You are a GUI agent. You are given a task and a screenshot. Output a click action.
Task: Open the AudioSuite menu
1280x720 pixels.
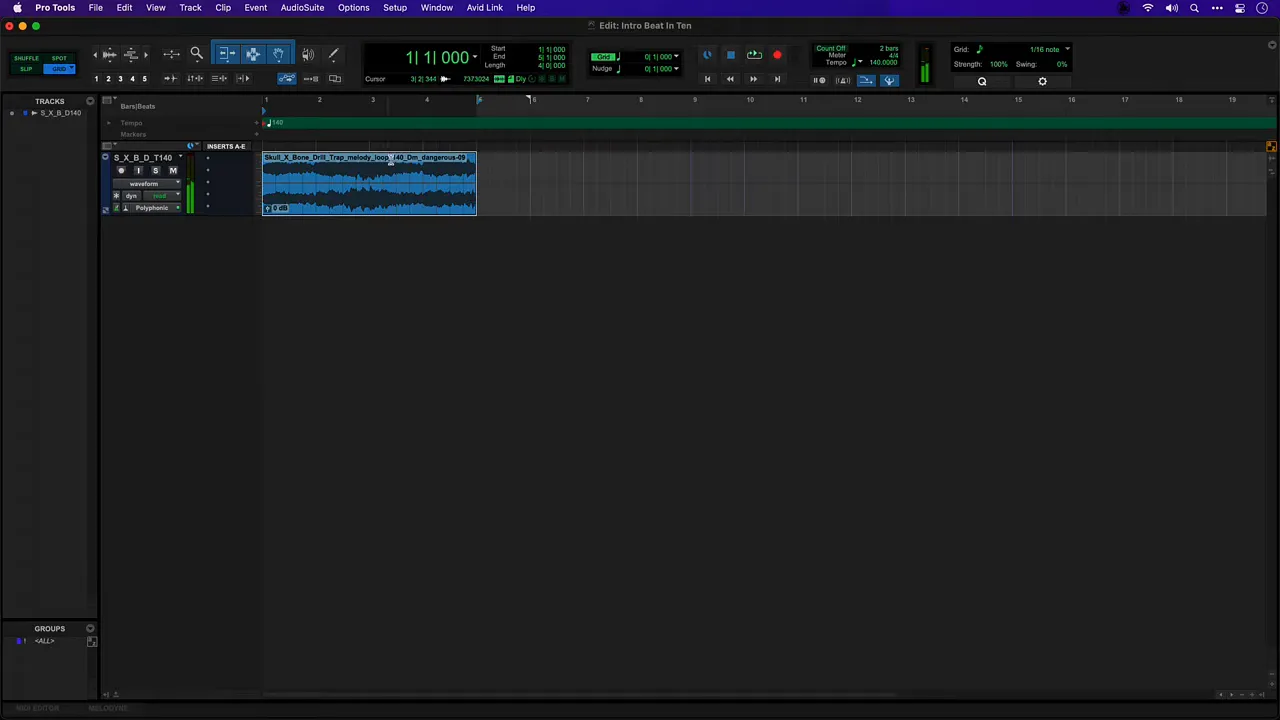click(x=302, y=8)
